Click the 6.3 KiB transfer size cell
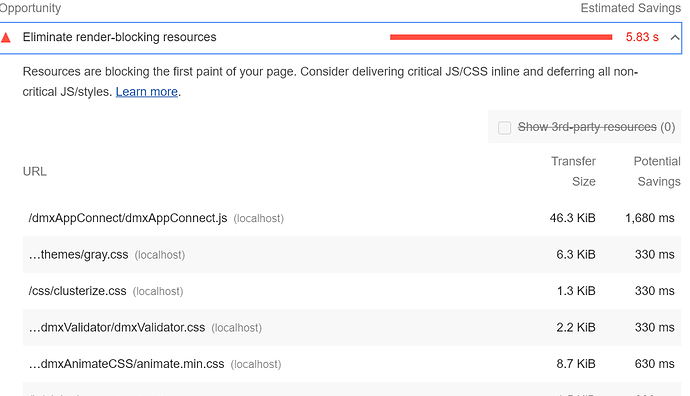The image size is (690, 396). (576, 254)
